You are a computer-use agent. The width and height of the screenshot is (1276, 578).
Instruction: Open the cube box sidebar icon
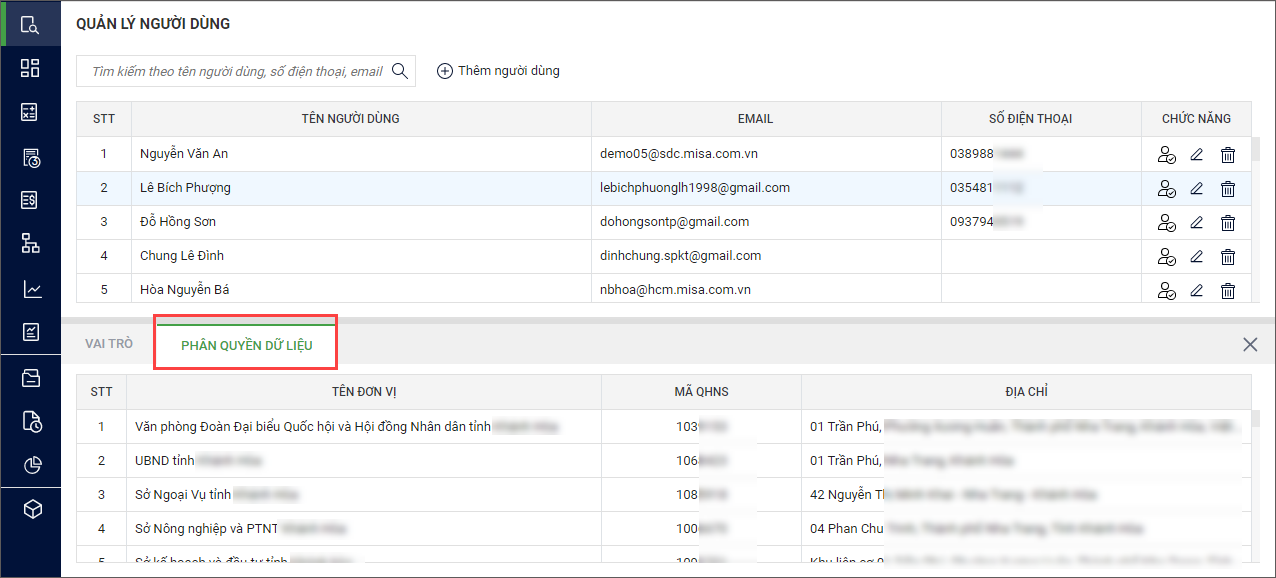click(x=30, y=509)
